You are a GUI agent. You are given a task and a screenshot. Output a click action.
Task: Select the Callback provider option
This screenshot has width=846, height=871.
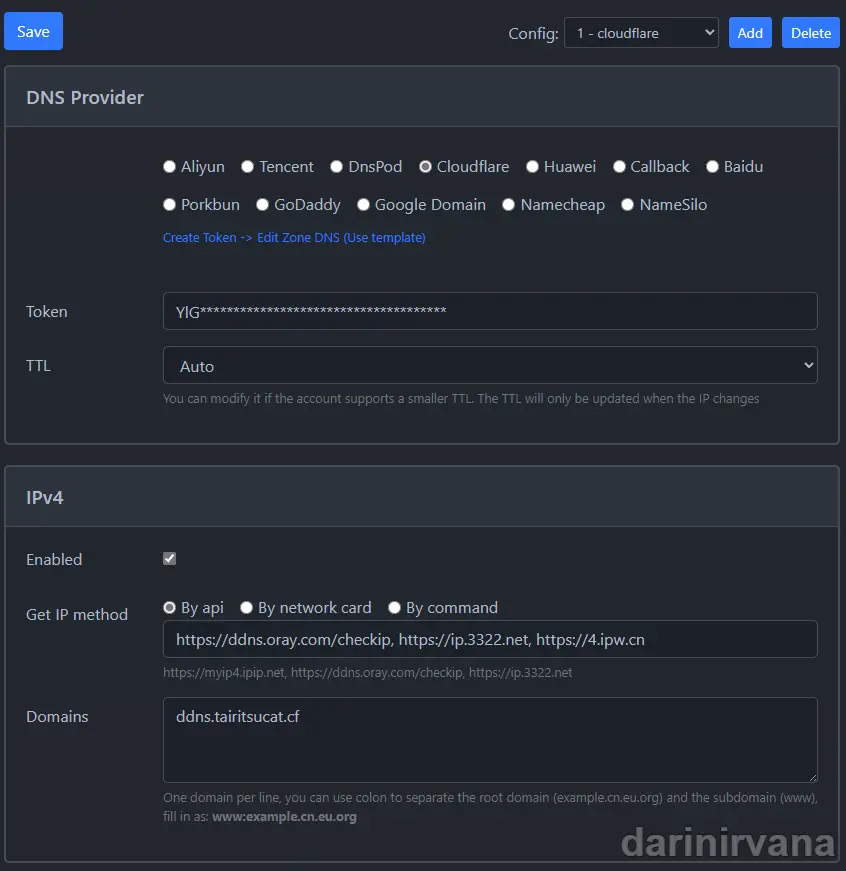(619, 167)
